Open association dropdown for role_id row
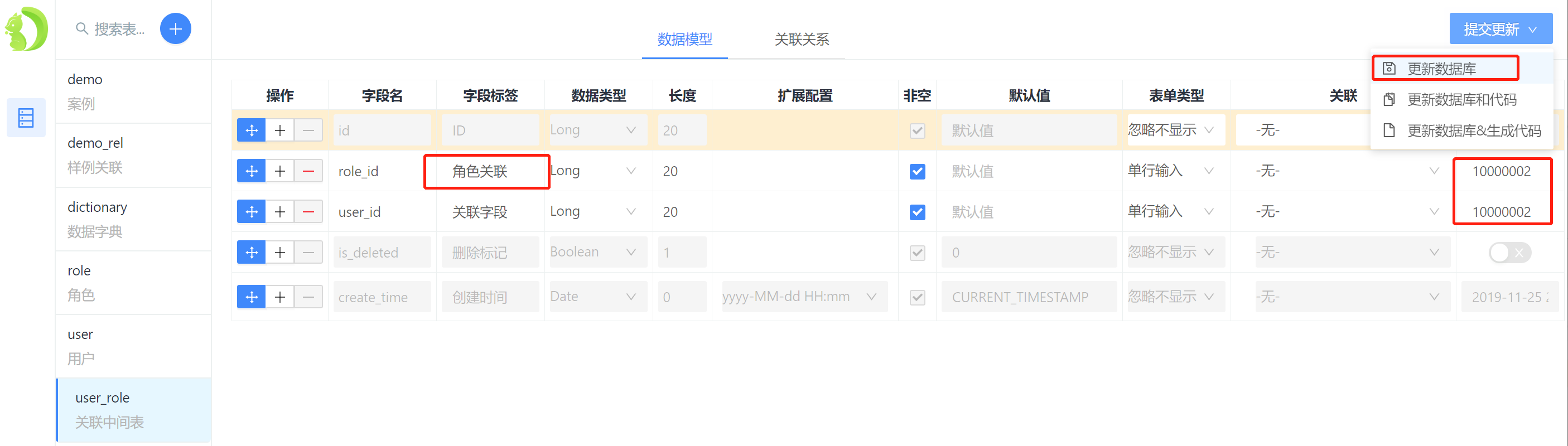The image size is (1568, 446). coord(1352,171)
